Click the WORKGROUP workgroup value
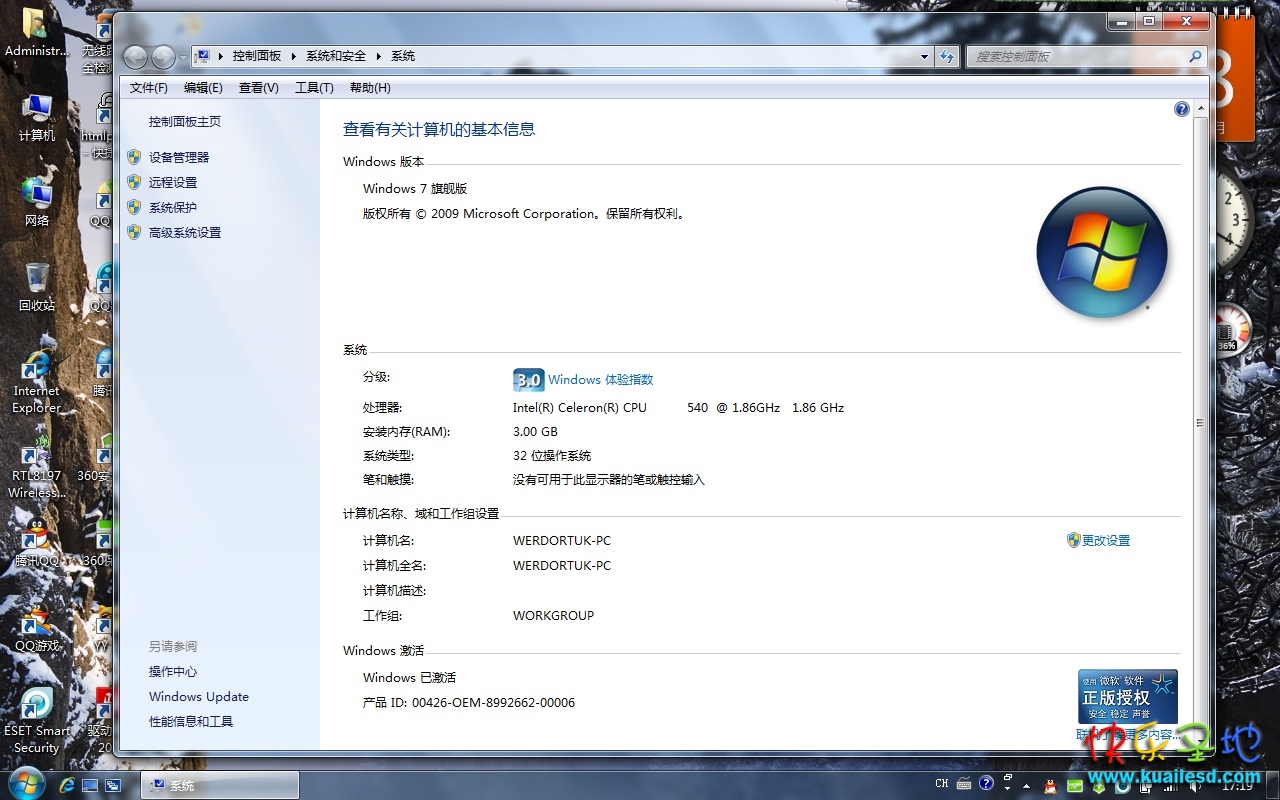Image resolution: width=1280 pixels, height=800 pixels. pos(553,616)
